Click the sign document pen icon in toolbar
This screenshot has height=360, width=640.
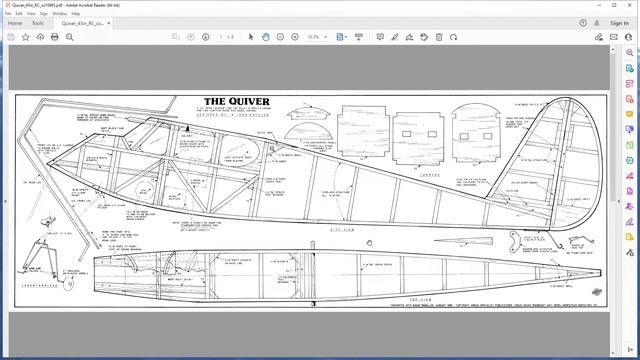pyautogui.click(x=409, y=37)
